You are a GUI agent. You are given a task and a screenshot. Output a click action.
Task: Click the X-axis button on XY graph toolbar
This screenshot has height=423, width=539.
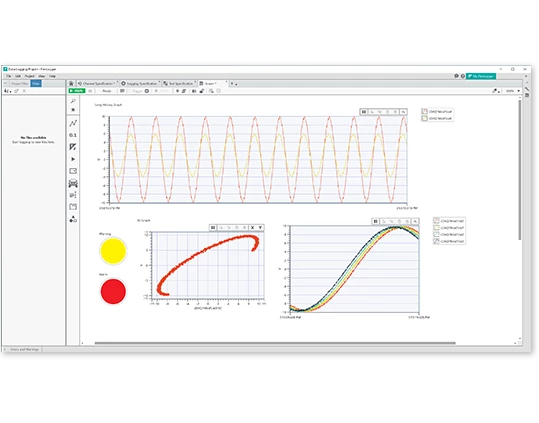(x=252, y=227)
